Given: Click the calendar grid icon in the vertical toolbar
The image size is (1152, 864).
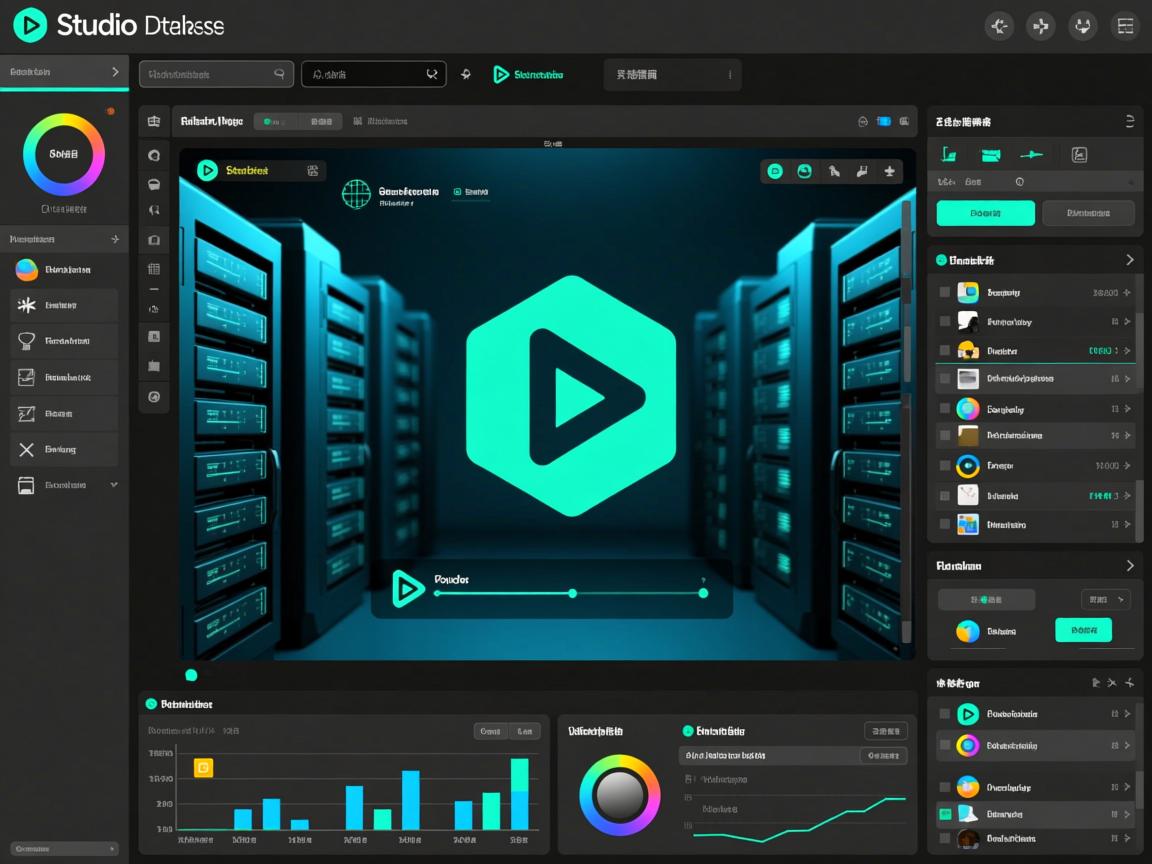Looking at the screenshot, I should pos(154,268).
